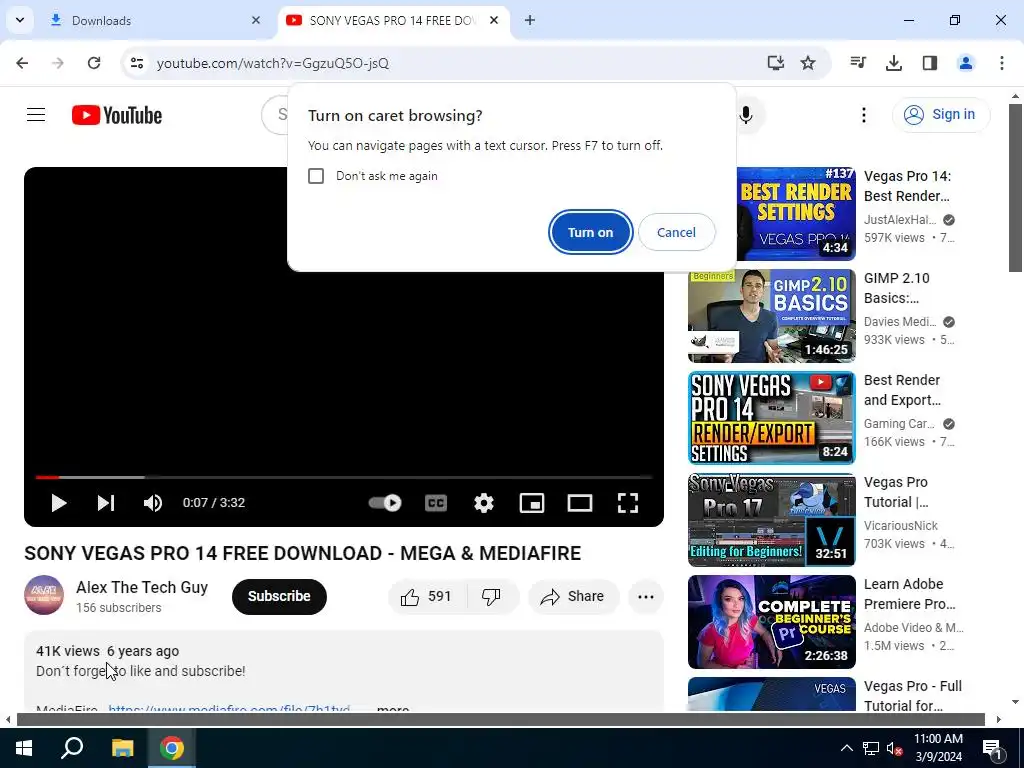
Task: Open Alex The Tech Guy channel avatar
Action: coord(44,595)
